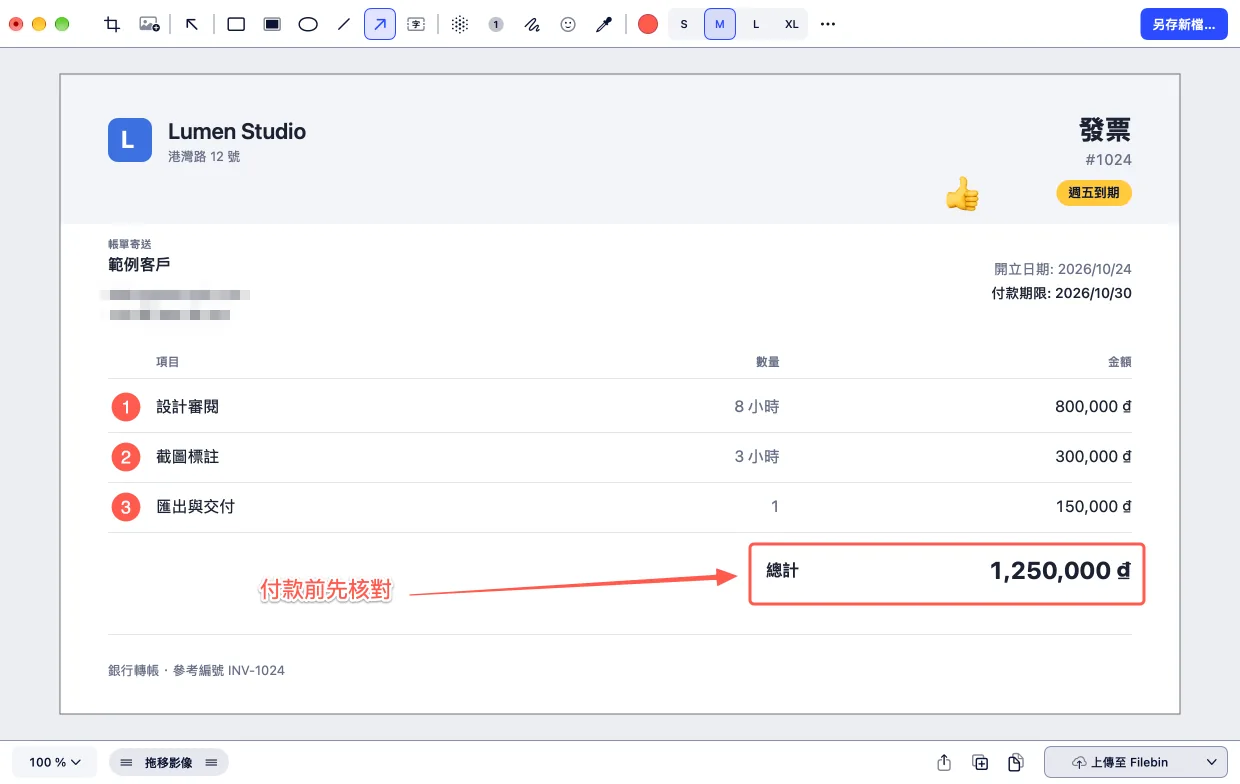The image size is (1240, 784).
Task: Set annotation size to S
Action: (x=684, y=24)
